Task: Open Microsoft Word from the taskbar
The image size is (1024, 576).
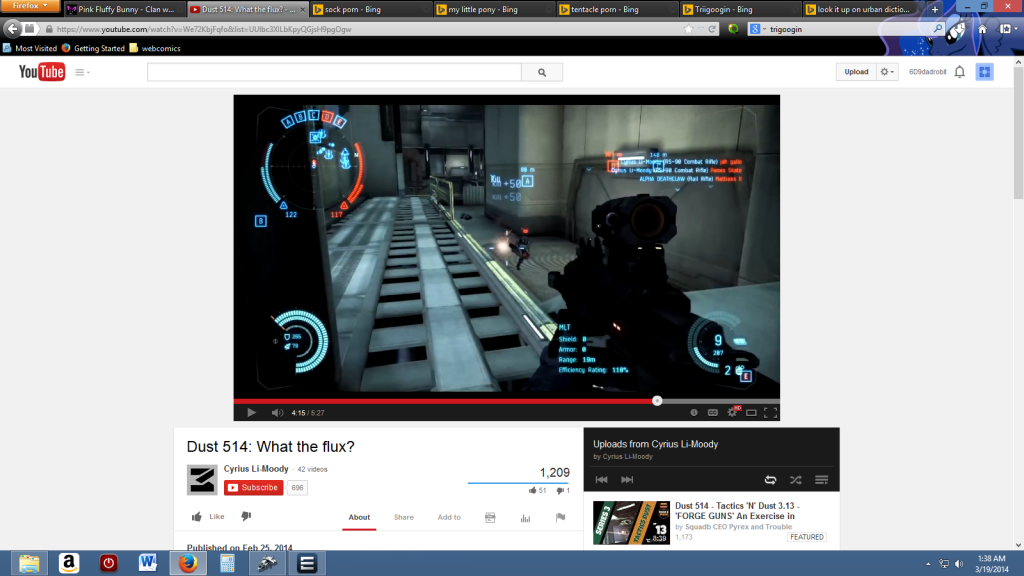Action: coord(148,563)
